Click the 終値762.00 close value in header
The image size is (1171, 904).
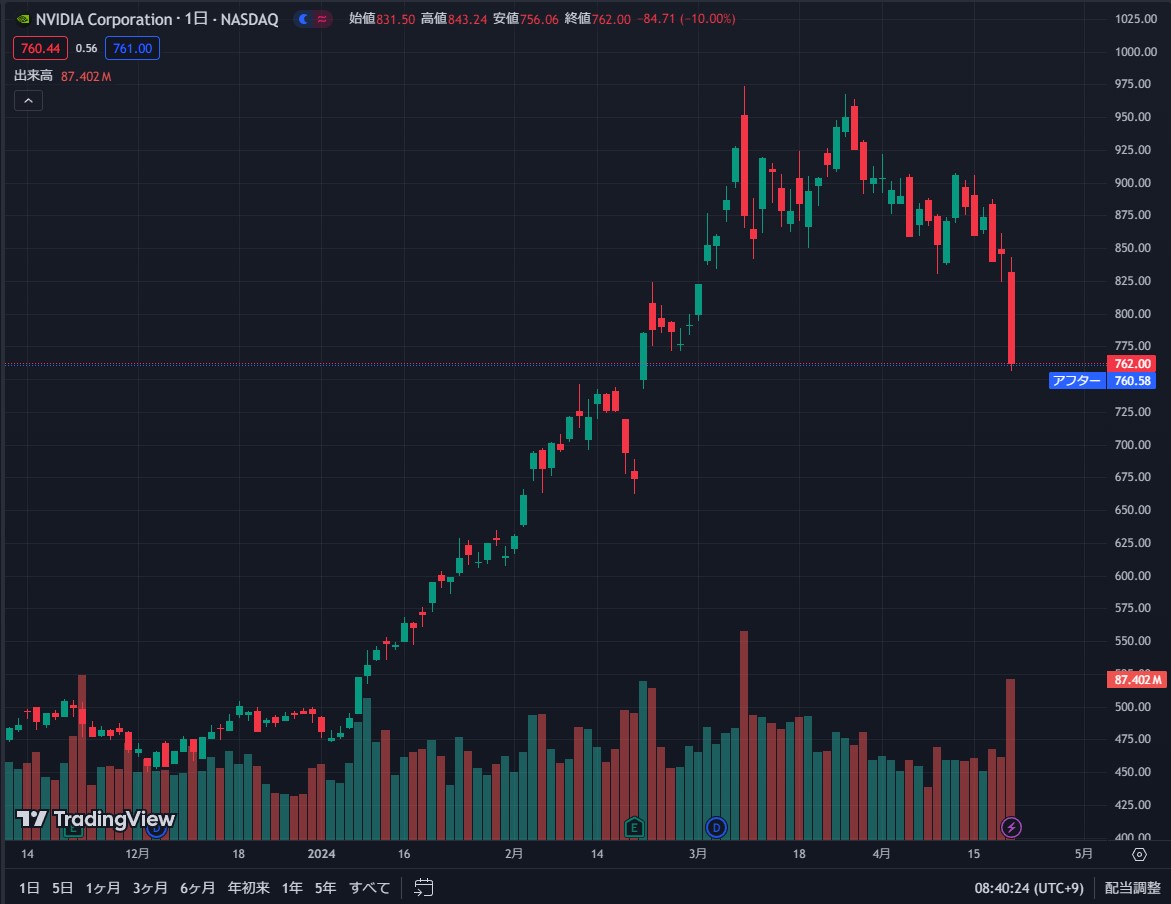click(597, 19)
